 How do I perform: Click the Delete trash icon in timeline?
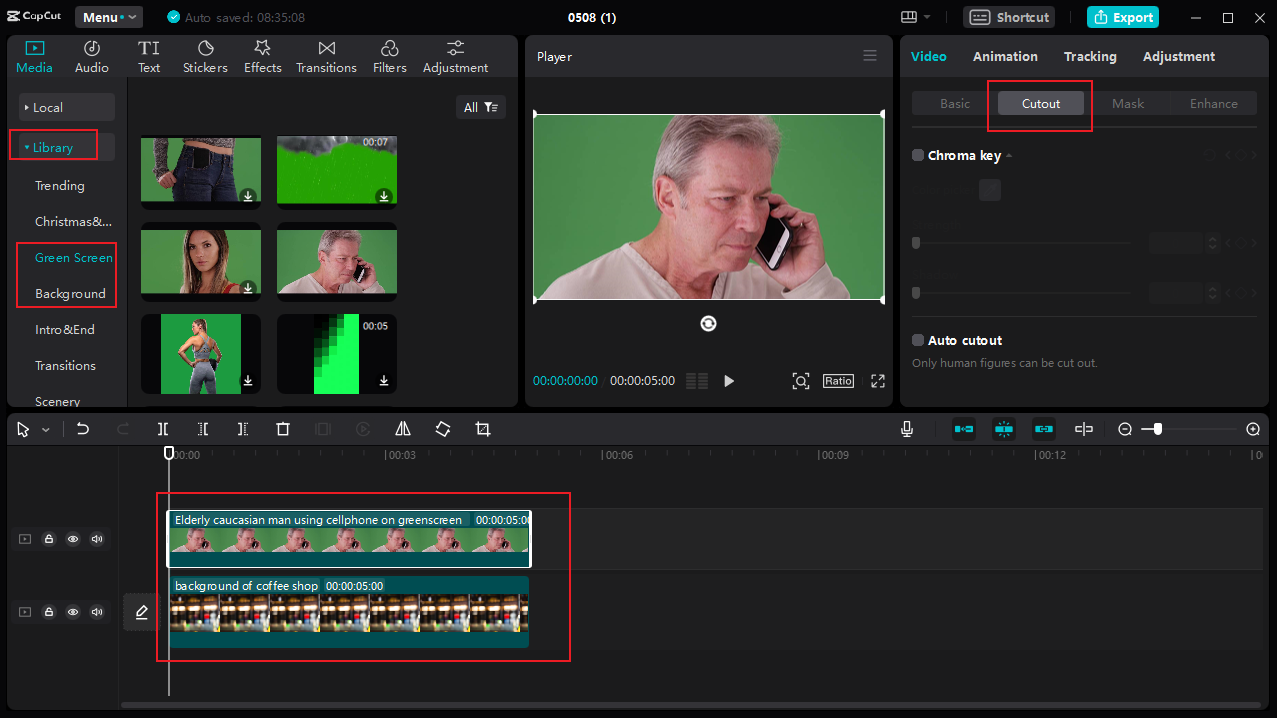(283, 429)
